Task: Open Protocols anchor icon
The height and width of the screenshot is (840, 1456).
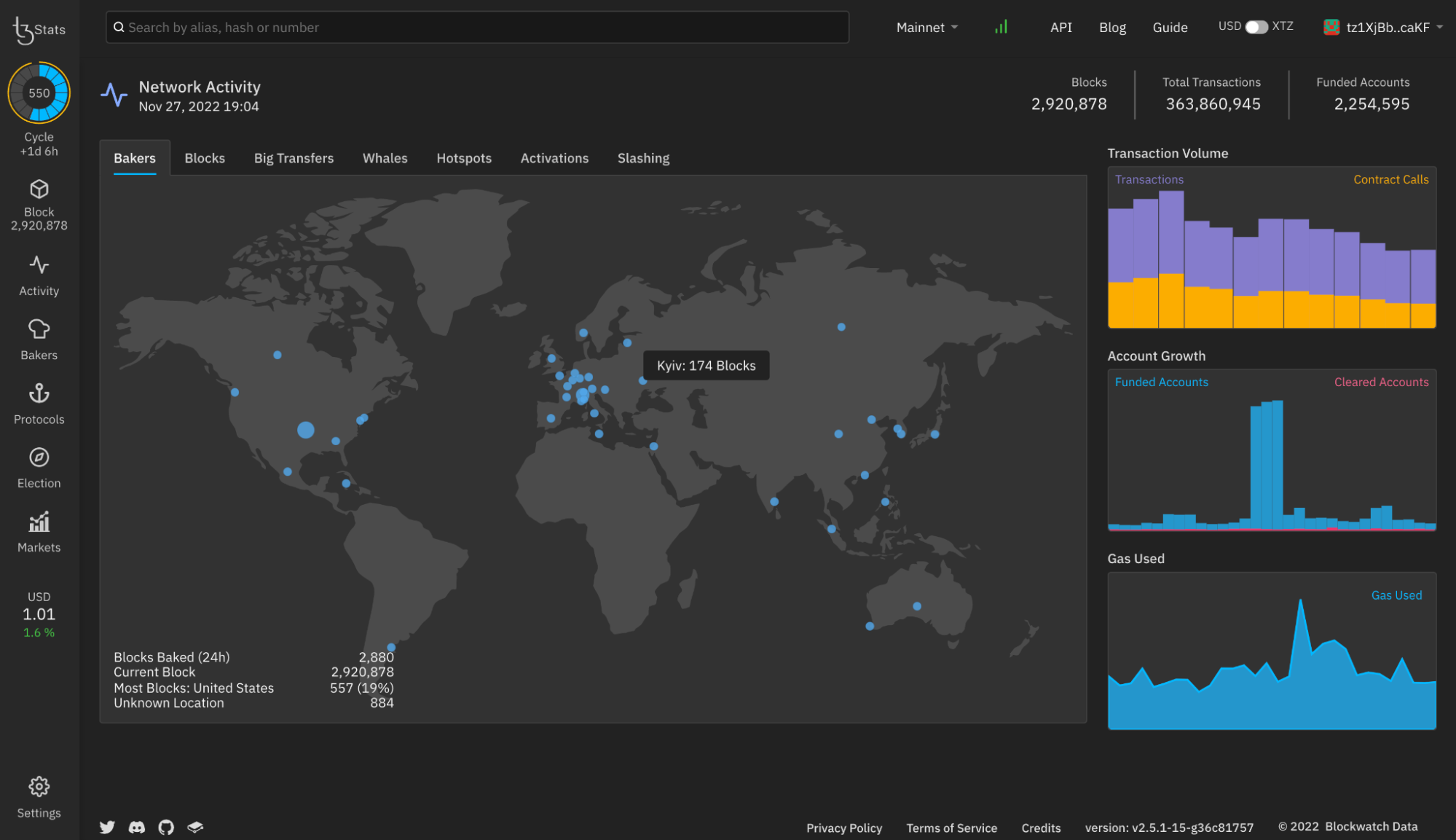Action: (x=39, y=393)
